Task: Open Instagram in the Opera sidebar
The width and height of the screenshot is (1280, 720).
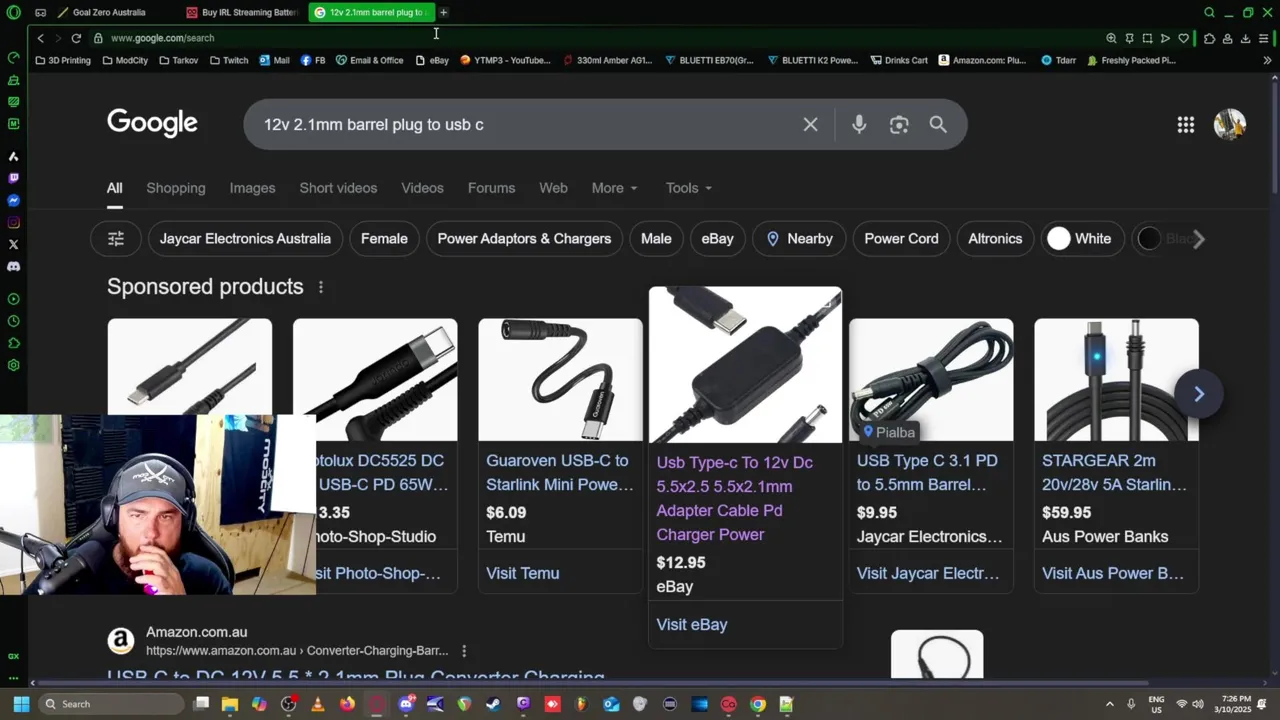Action: (13, 222)
